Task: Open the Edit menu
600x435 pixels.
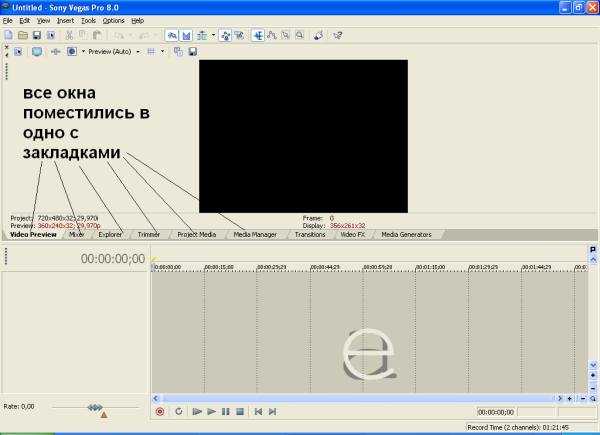Action: coord(24,21)
